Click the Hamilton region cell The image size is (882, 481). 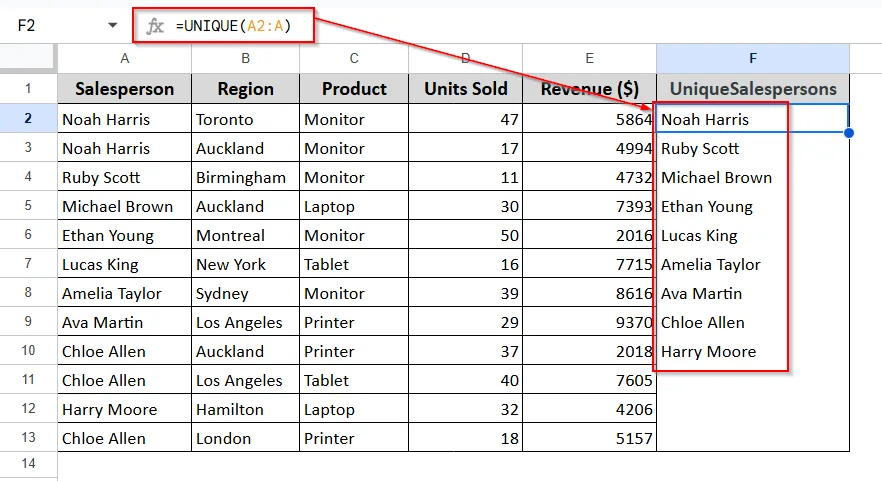coord(245,408)
